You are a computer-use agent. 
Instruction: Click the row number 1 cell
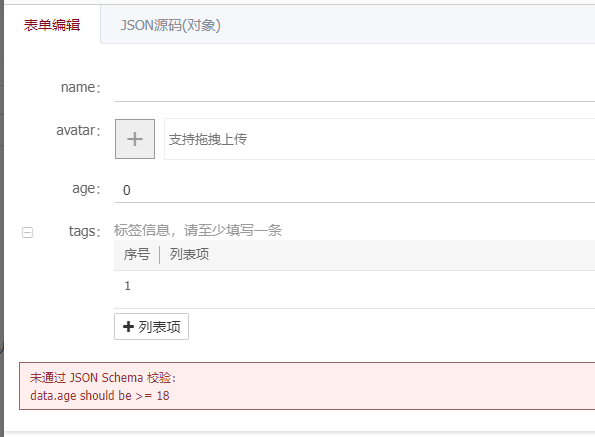(128, 286)
